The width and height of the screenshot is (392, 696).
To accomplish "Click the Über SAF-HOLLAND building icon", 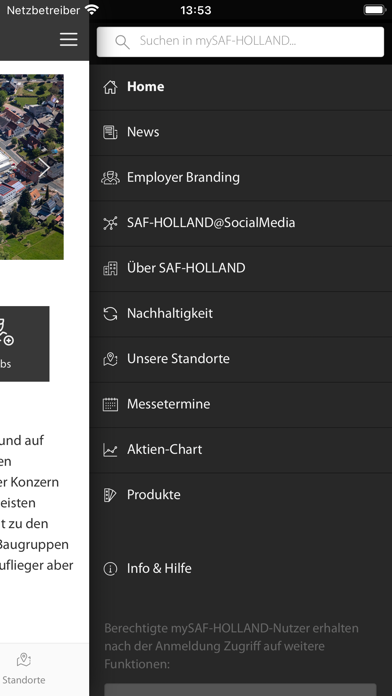I will (x=110, y=268).
